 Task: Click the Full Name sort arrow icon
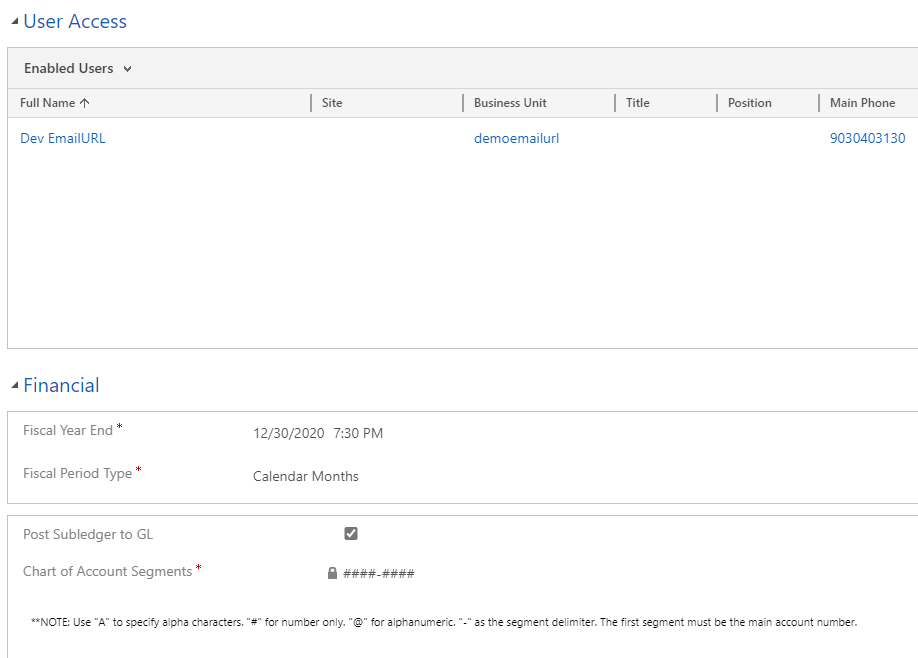(84, 103)
